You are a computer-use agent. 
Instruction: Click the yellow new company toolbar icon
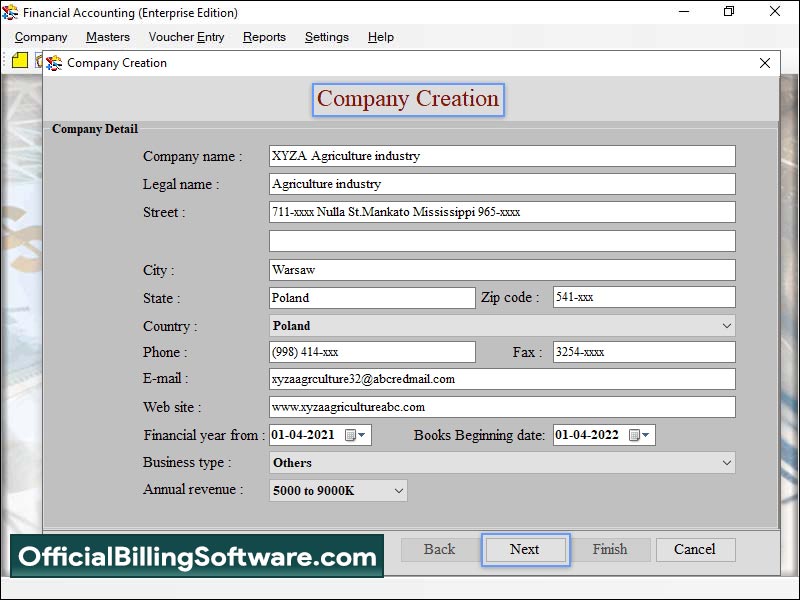click(20, 61)
